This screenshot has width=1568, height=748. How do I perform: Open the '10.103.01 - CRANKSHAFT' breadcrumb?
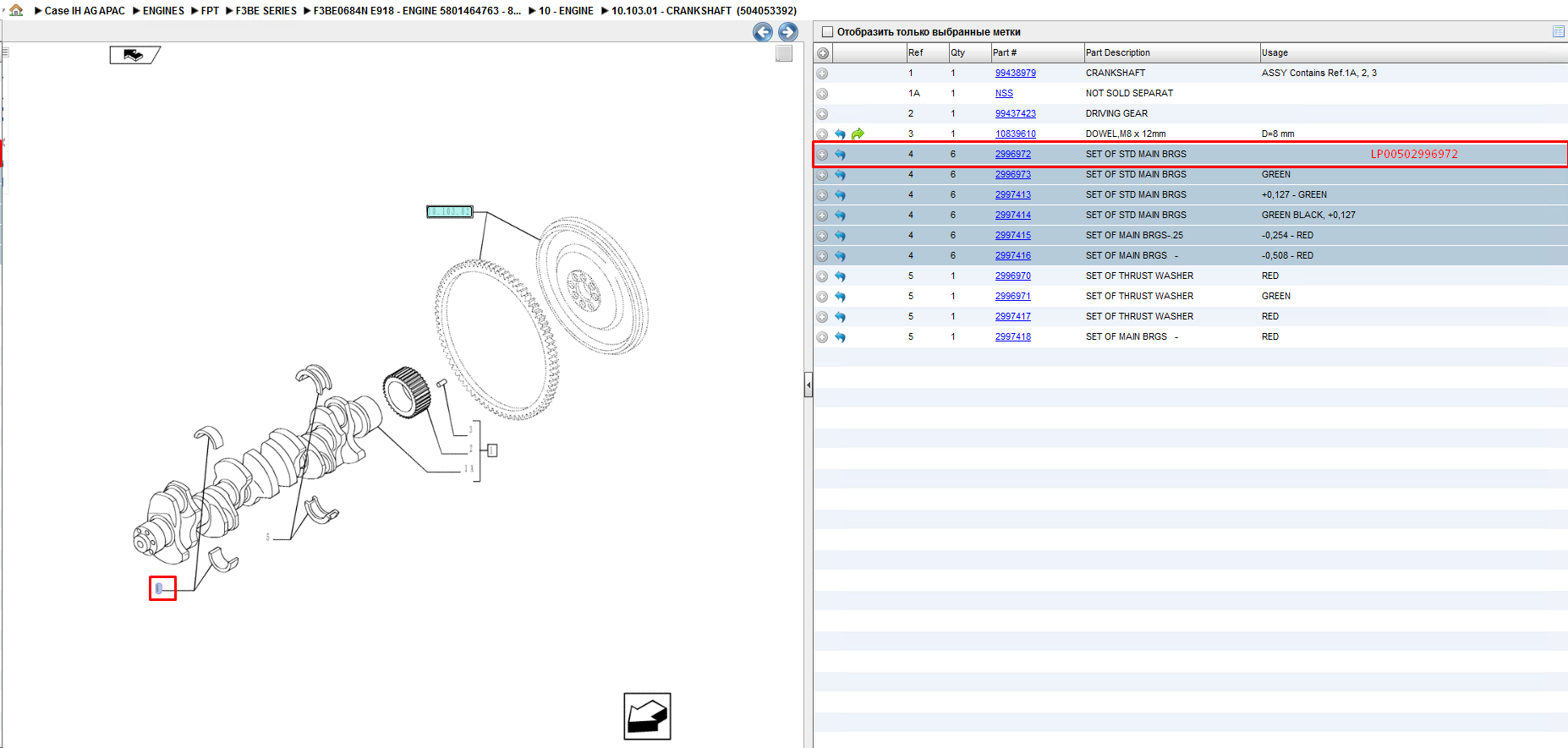(x=704, y=11)
